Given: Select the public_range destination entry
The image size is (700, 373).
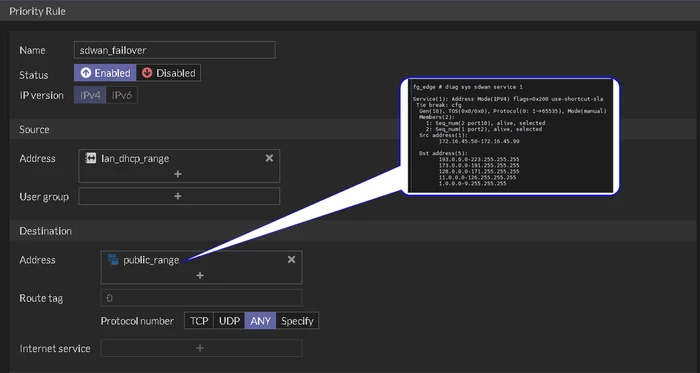Looking at the screenshot, I should click(151, 260).
